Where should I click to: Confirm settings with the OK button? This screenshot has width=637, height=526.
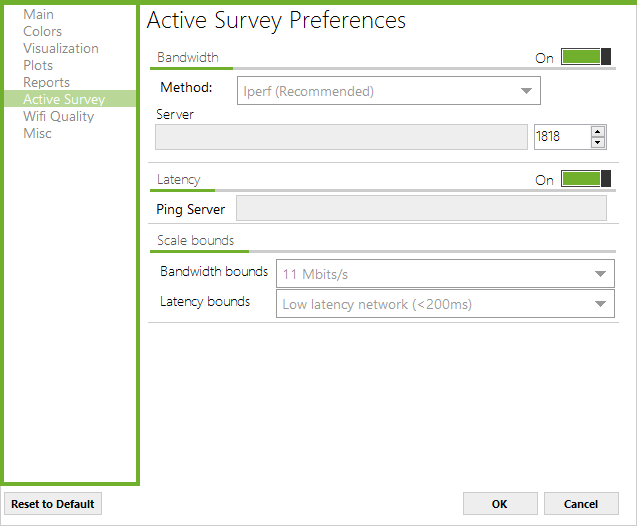pos(500,504)
